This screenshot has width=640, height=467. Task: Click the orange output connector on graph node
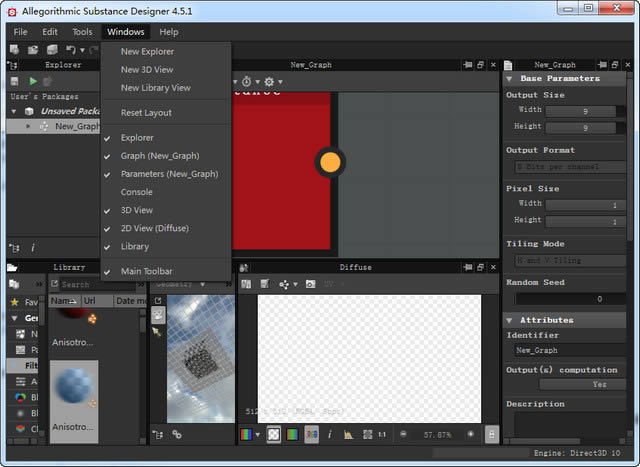coord(330,162)
